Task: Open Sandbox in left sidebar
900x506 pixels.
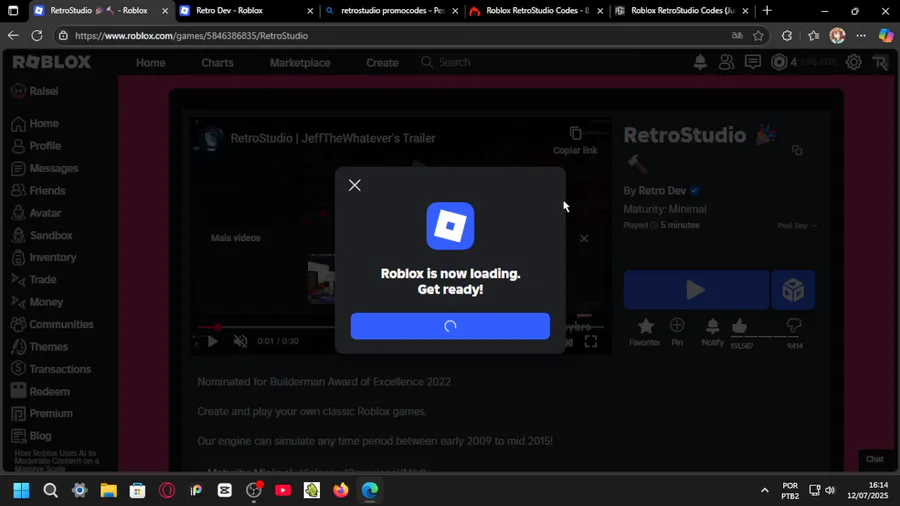Action: point(42,235)
